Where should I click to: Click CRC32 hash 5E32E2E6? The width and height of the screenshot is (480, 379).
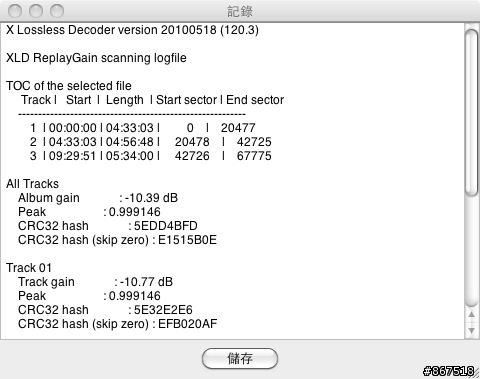[x=163, y=310]
